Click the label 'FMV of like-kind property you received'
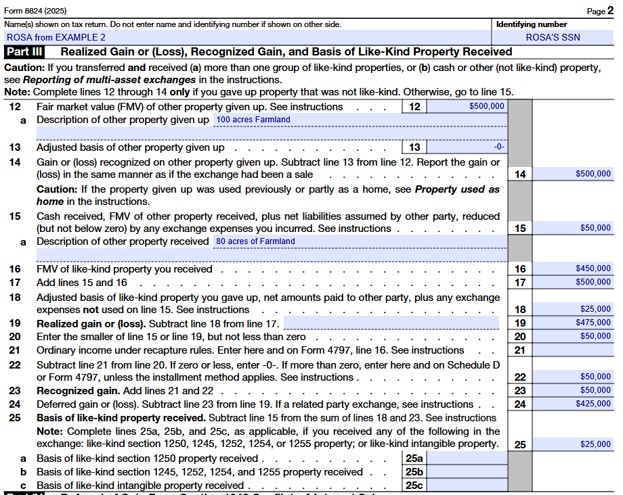 (124, 269)
